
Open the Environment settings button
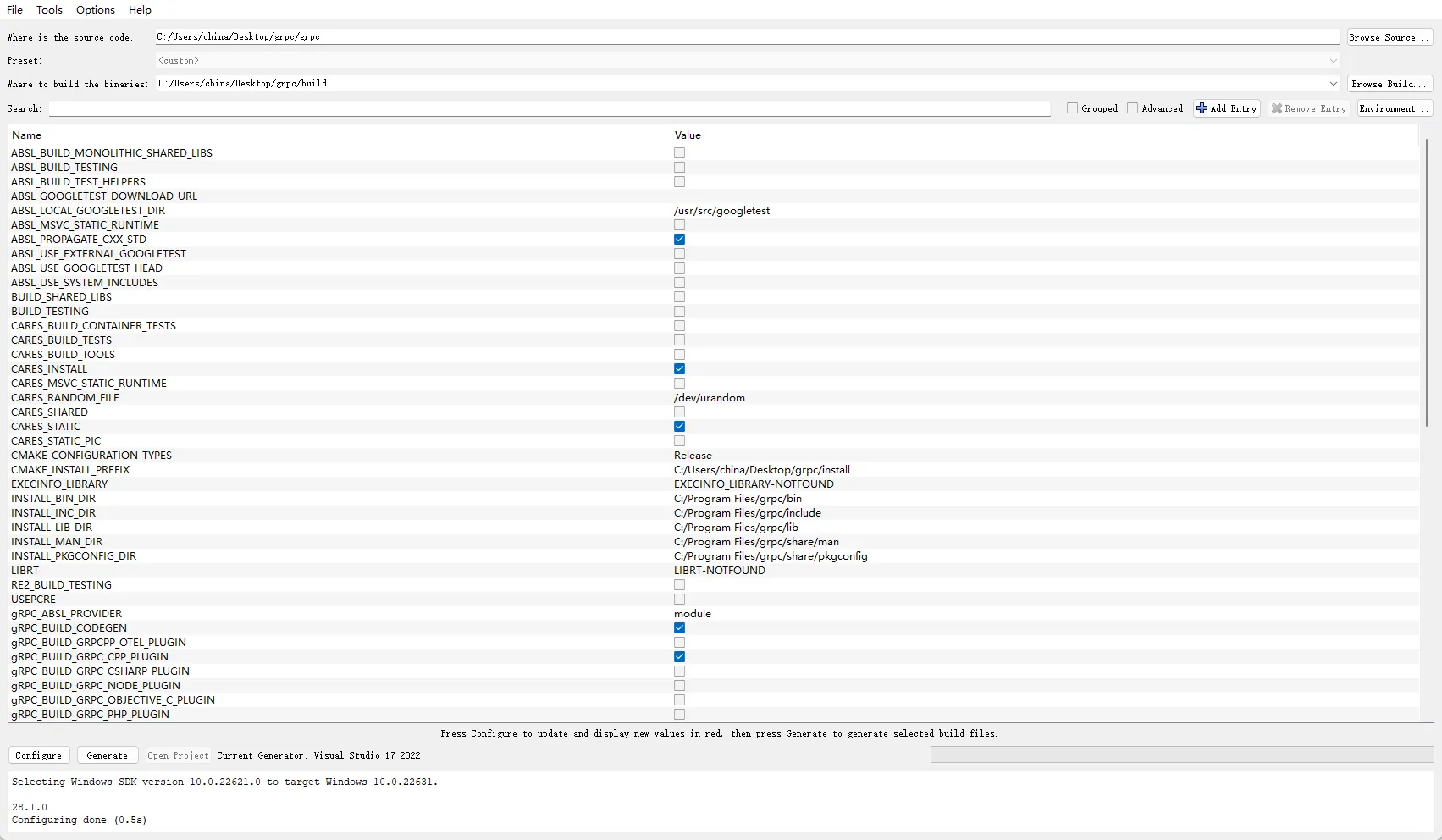tap(1395, 108)
